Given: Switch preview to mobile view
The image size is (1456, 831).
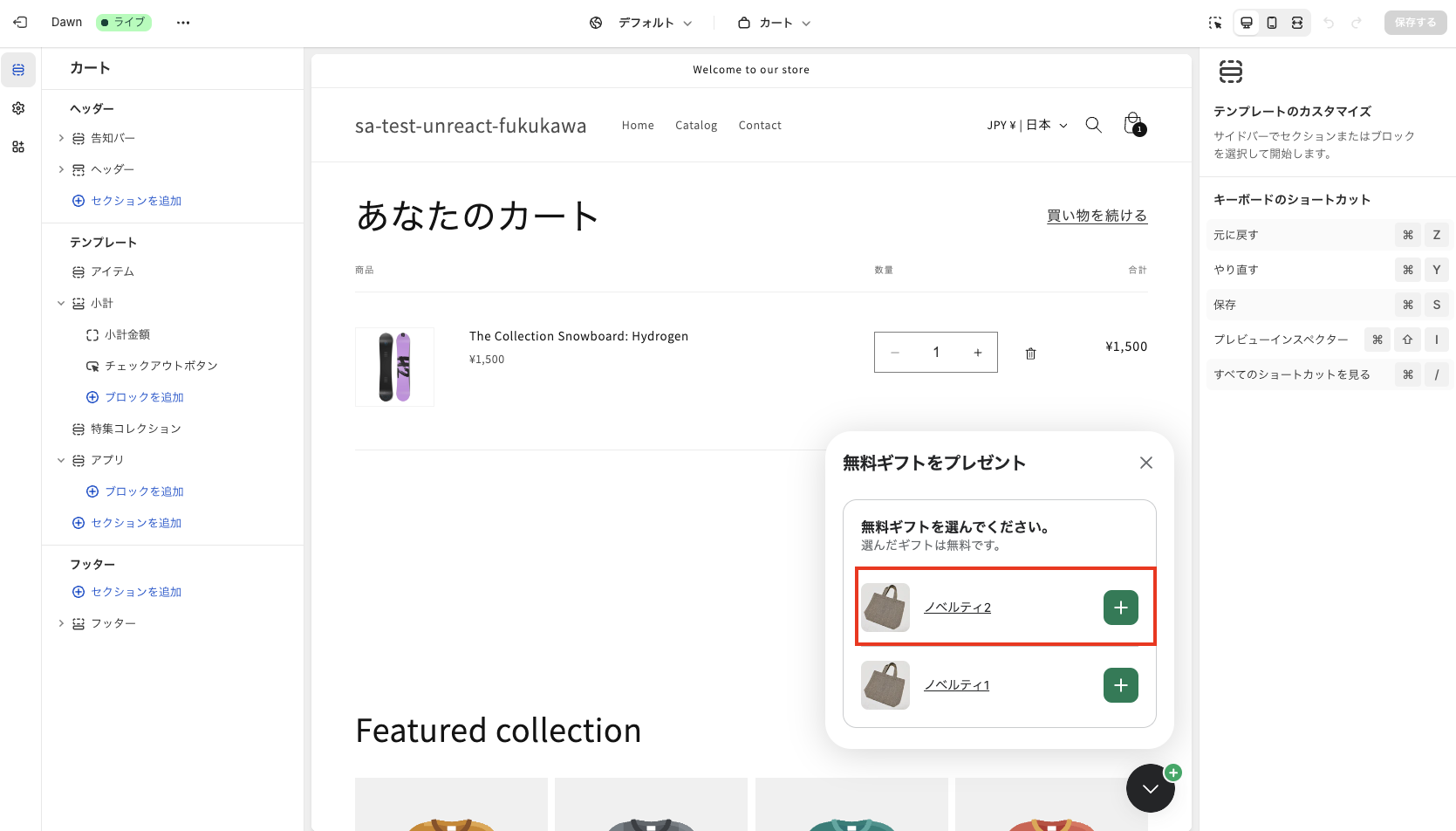Looking at the screenshot, I should (x=1271, y=23).
